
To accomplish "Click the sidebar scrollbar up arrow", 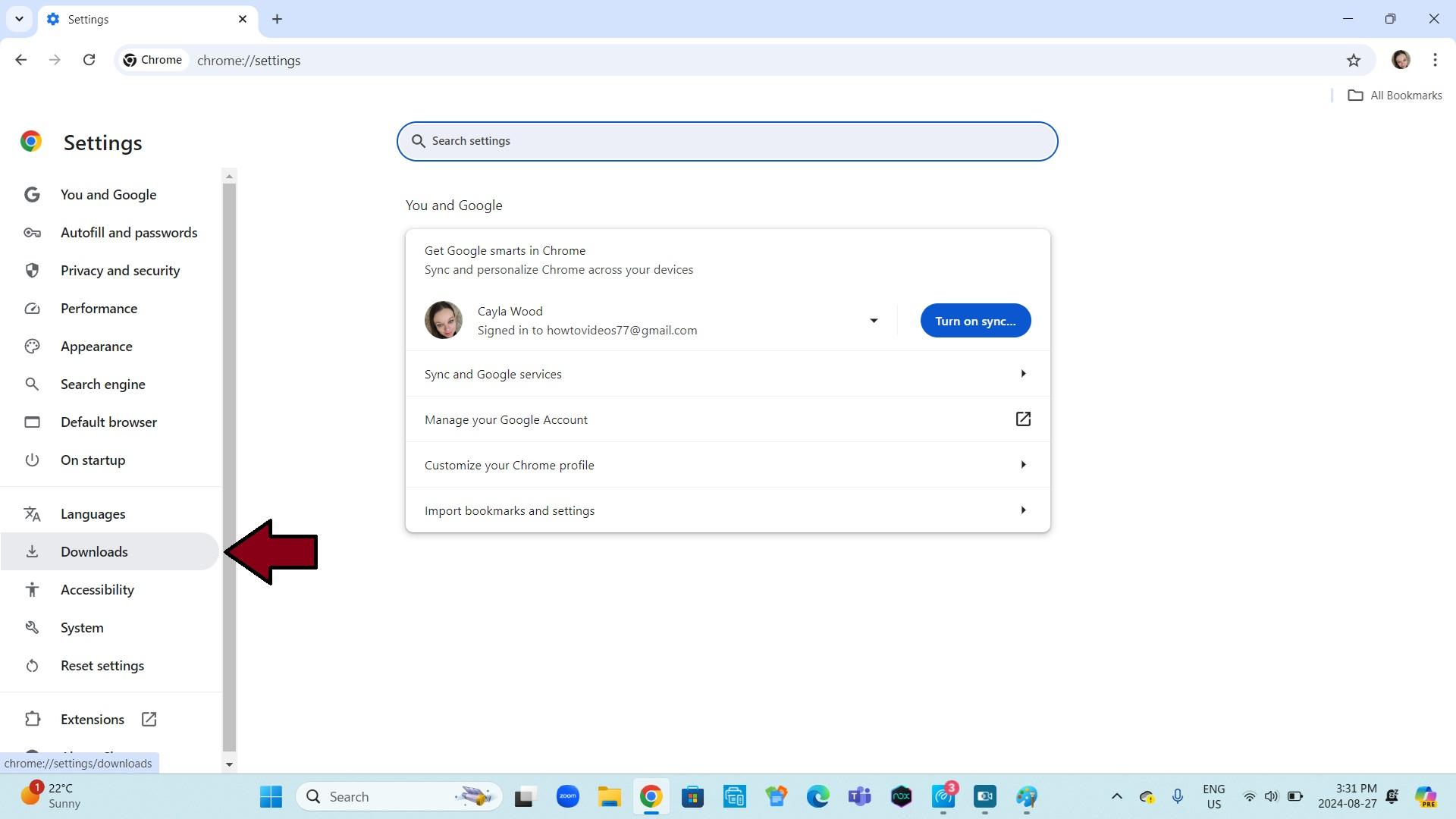I will tap(229, 177).
